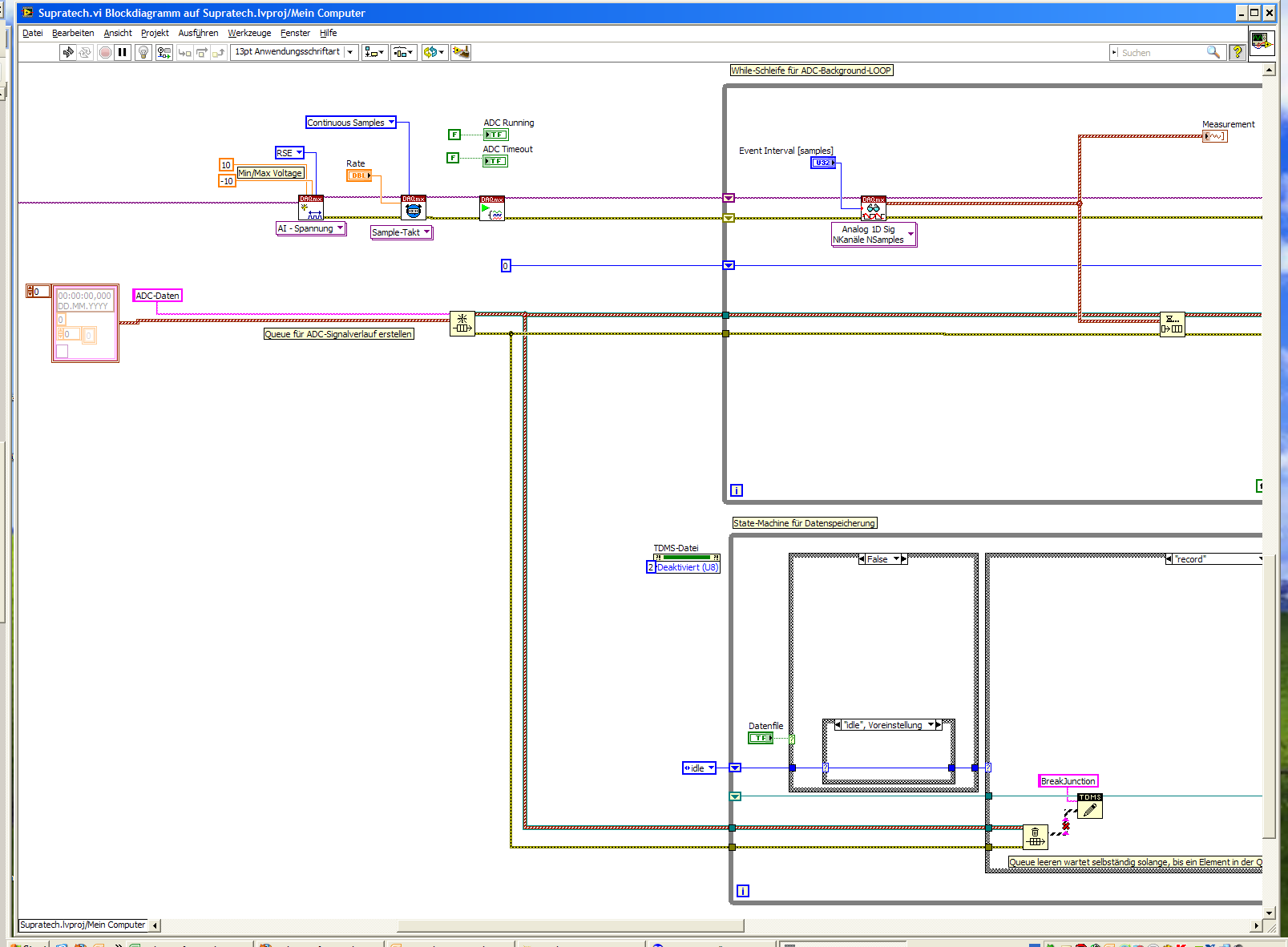Pause the VI execution

pyautogui.click(x=123, y=52)
